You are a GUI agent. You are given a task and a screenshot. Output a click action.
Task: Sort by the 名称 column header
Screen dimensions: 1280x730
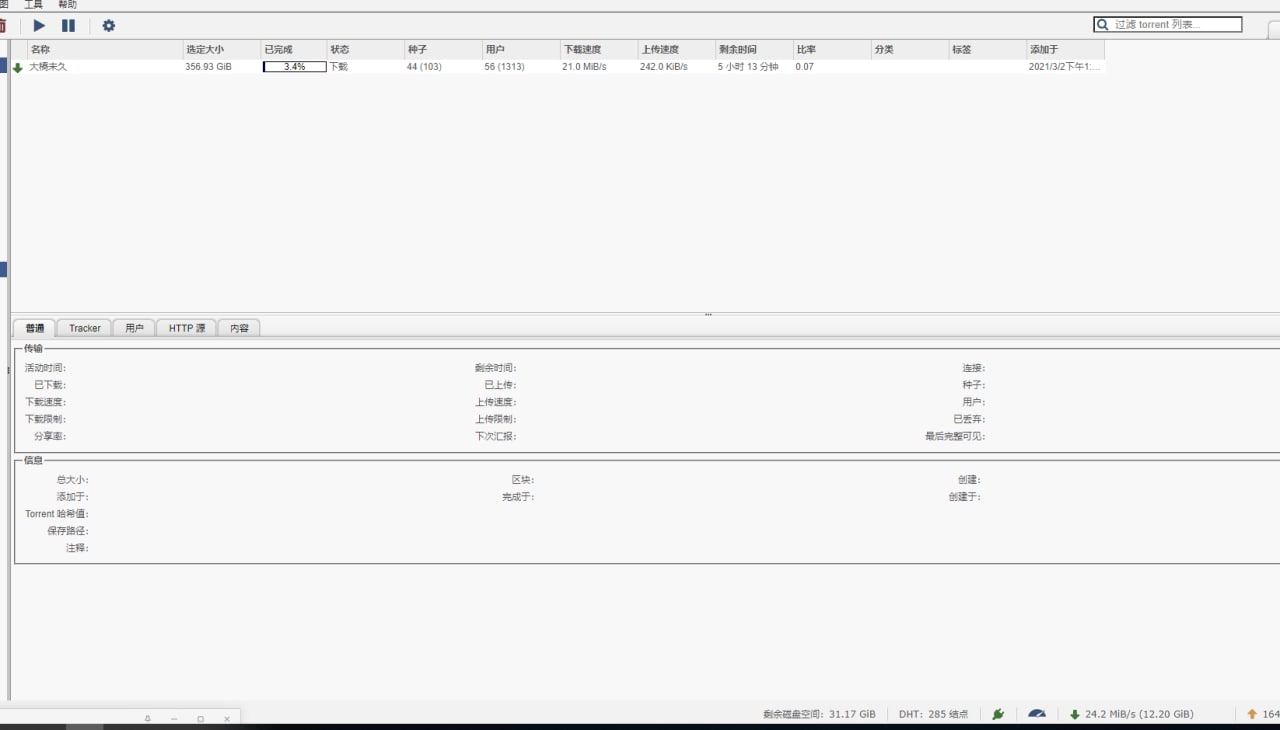pyautogui.click(x=105, y=49)
